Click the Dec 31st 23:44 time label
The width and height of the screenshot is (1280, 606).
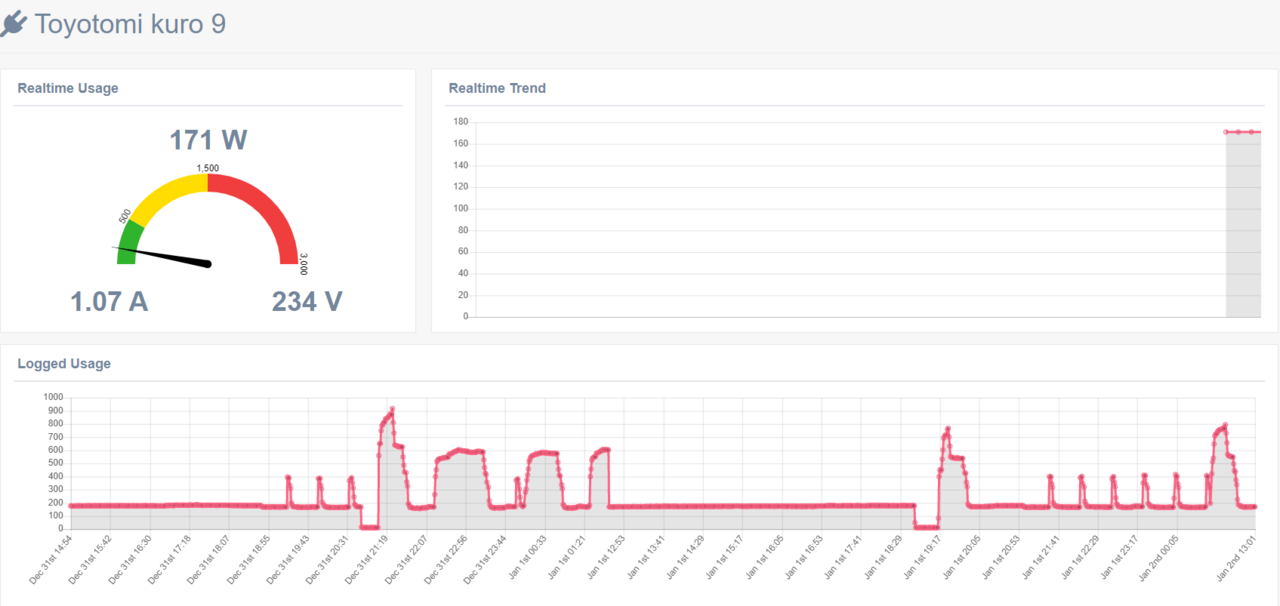[484, 558]
